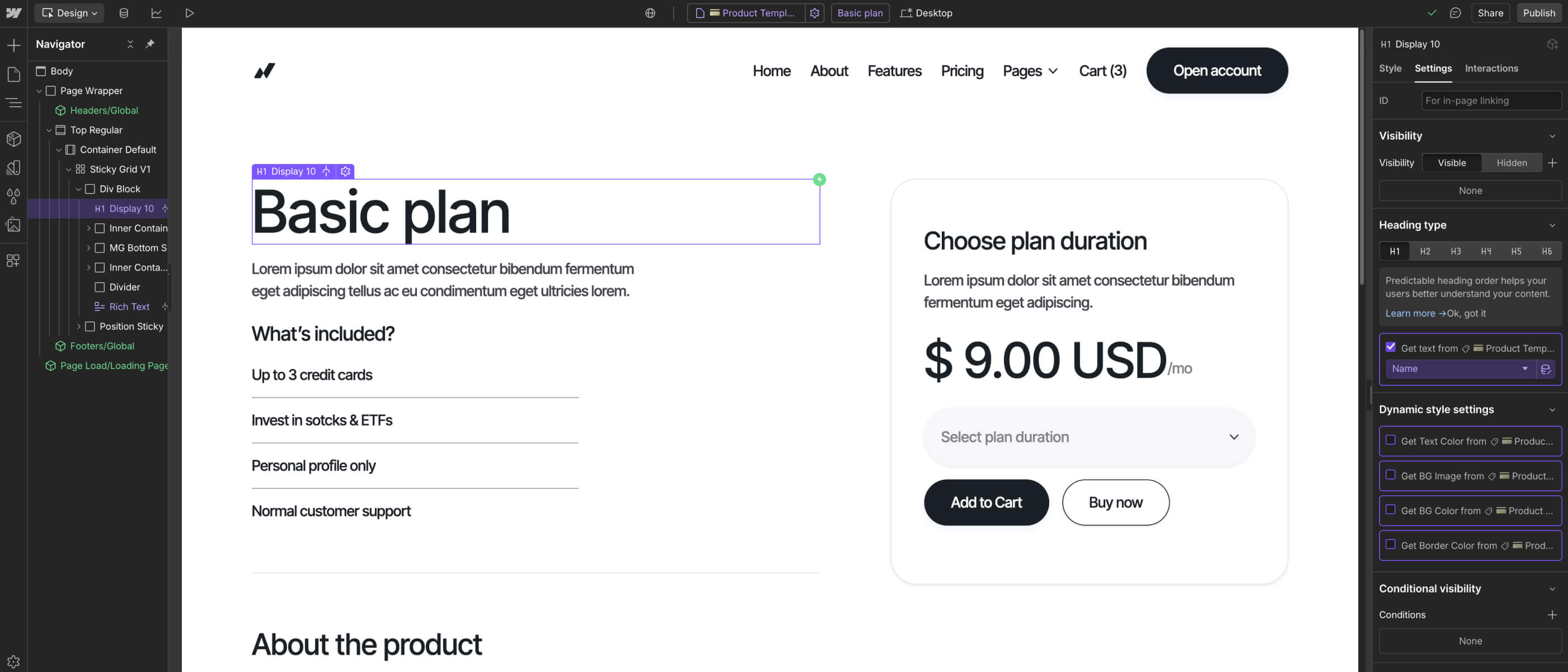
Task: Pin the Navigator panel
Action: coord(150,44)
